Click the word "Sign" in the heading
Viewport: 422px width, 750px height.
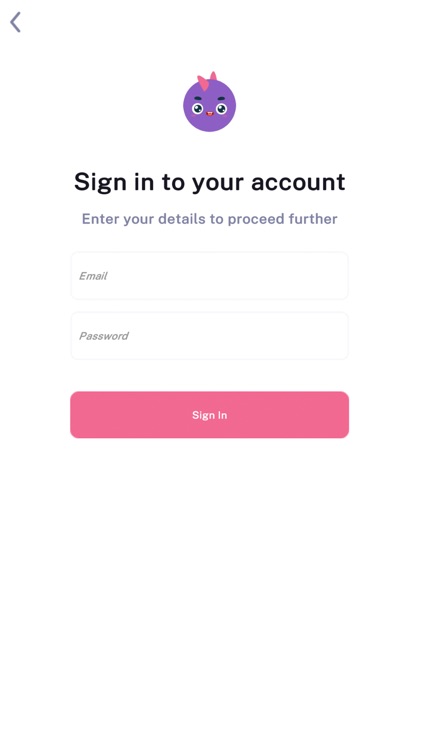(x=100, y=183)
